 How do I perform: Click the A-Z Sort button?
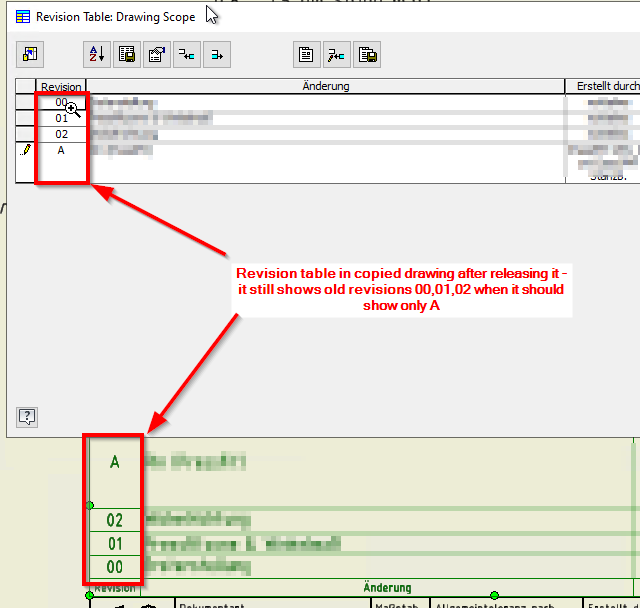pyautogui.click(x=97, y=54)
